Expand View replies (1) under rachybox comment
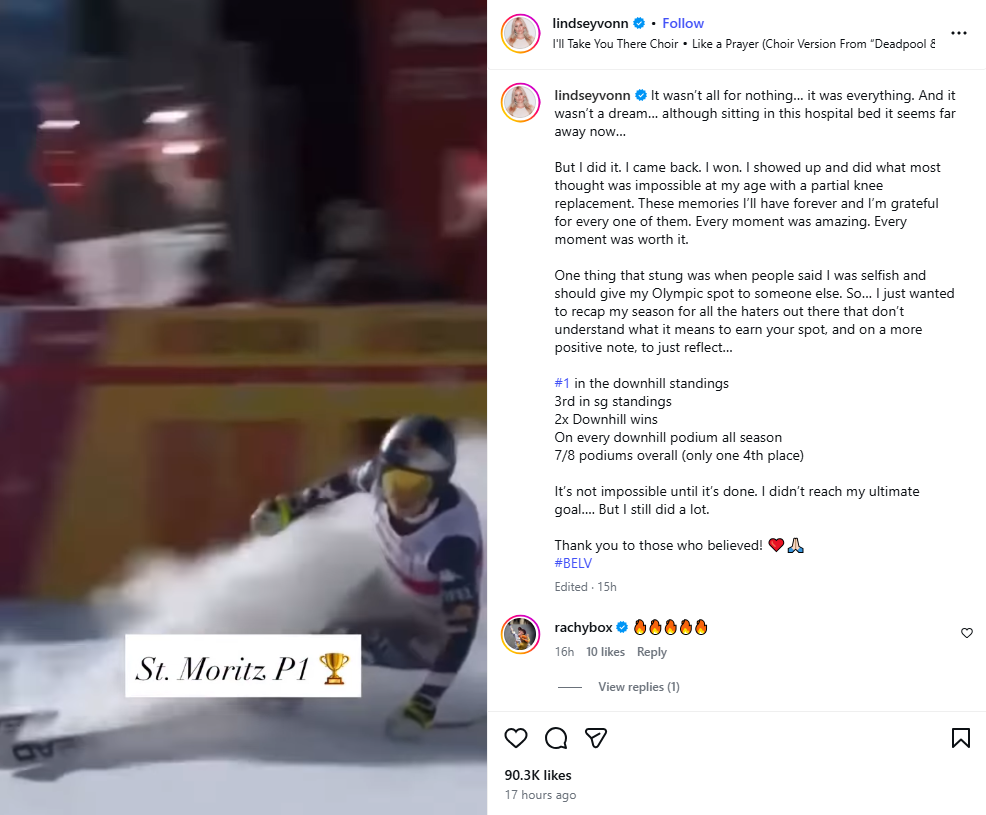 tap(638, 687)
